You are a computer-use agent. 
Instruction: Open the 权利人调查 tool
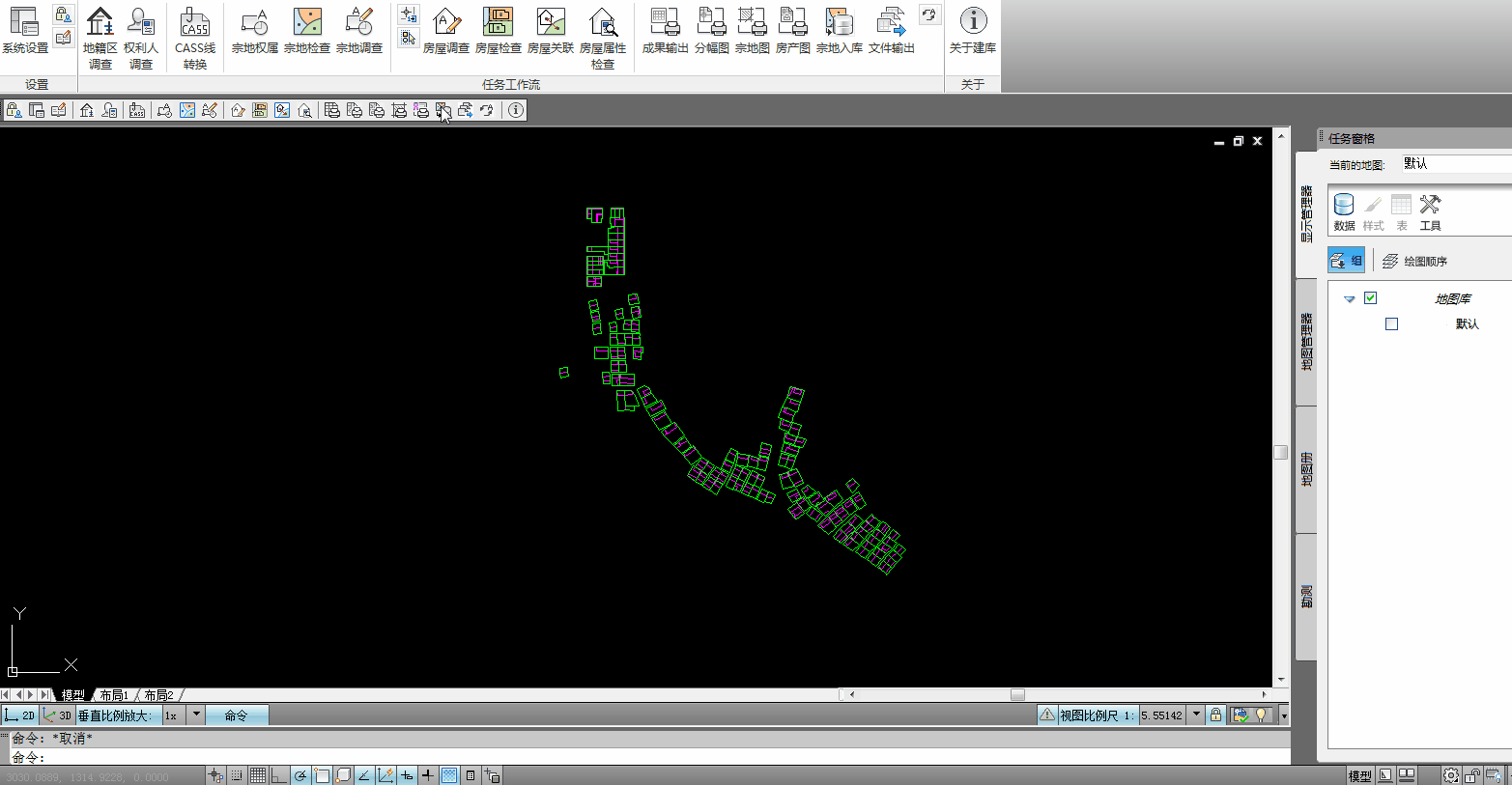(x=141, y=39)
